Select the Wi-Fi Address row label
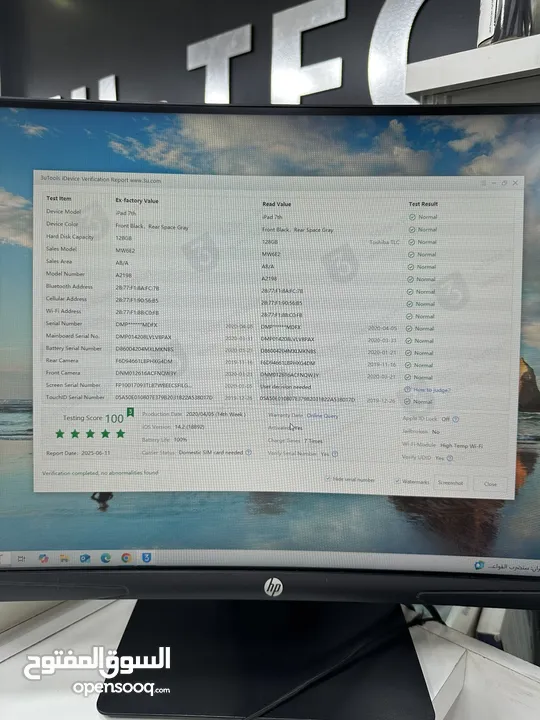Viewport: 540px width, 720px height. tap(63, 311)
